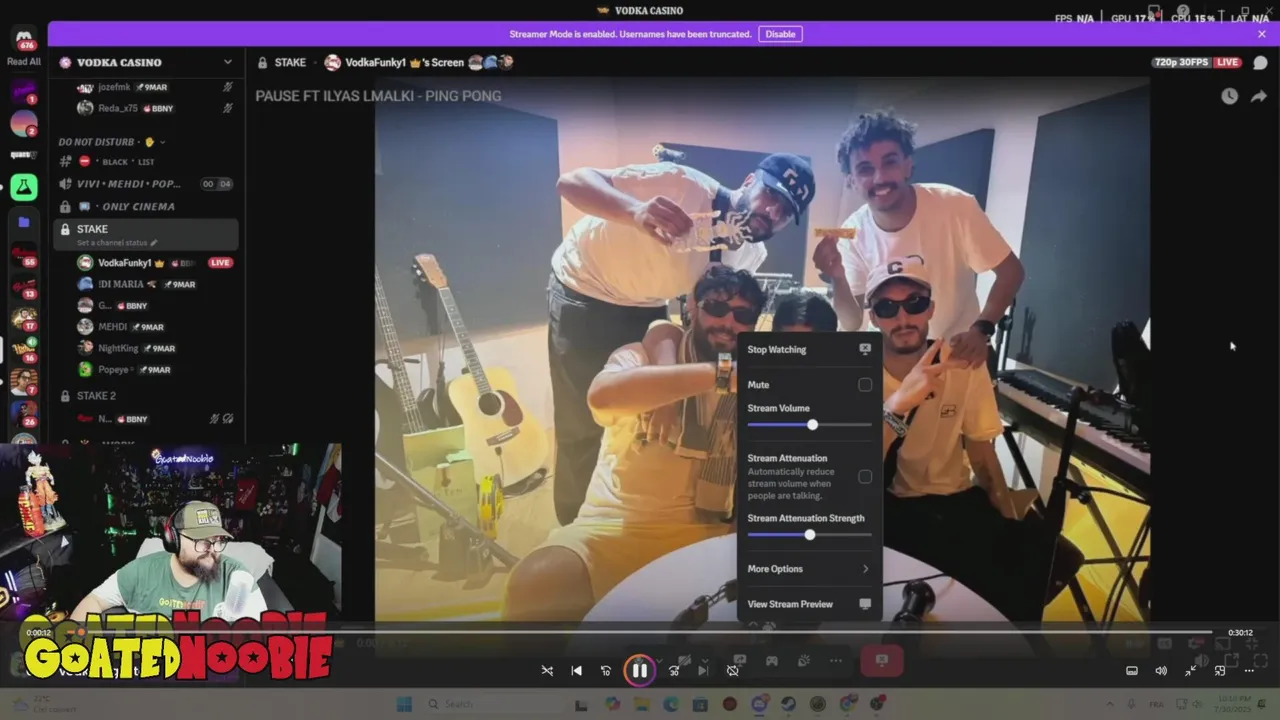Rewind 10 seconds
Image resolution: width=1280 pixels, height=720 pixels.
tap(606, 671)
